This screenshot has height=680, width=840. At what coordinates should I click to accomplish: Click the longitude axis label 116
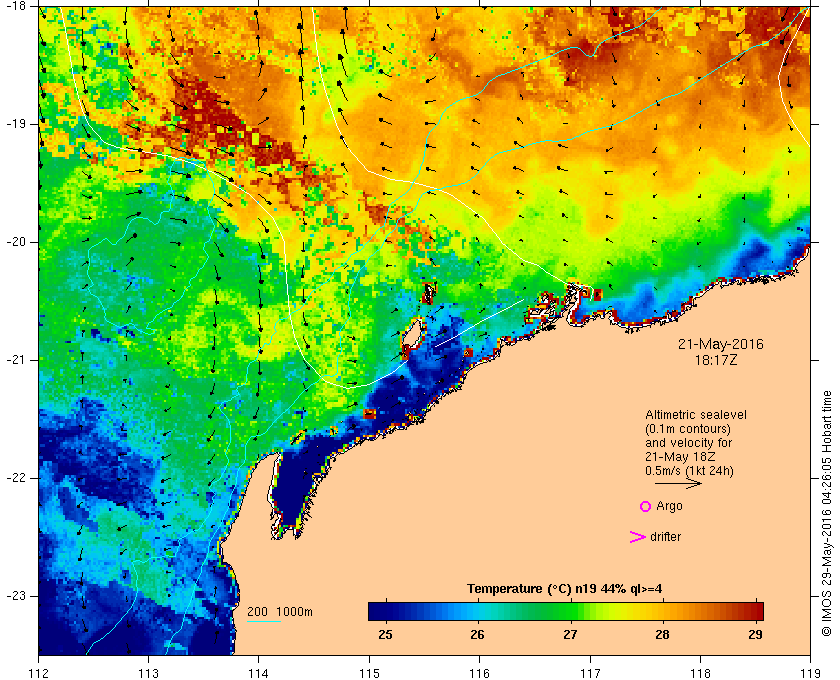[479, 672]
